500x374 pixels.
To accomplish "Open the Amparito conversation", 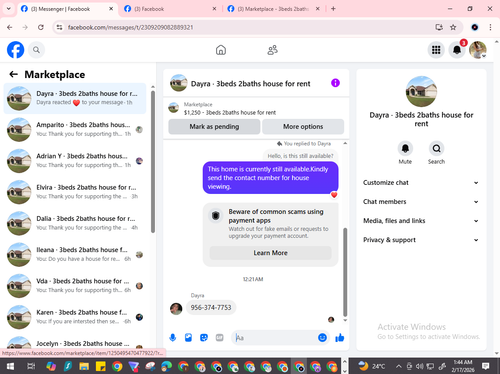I will (x=75, y=129).
